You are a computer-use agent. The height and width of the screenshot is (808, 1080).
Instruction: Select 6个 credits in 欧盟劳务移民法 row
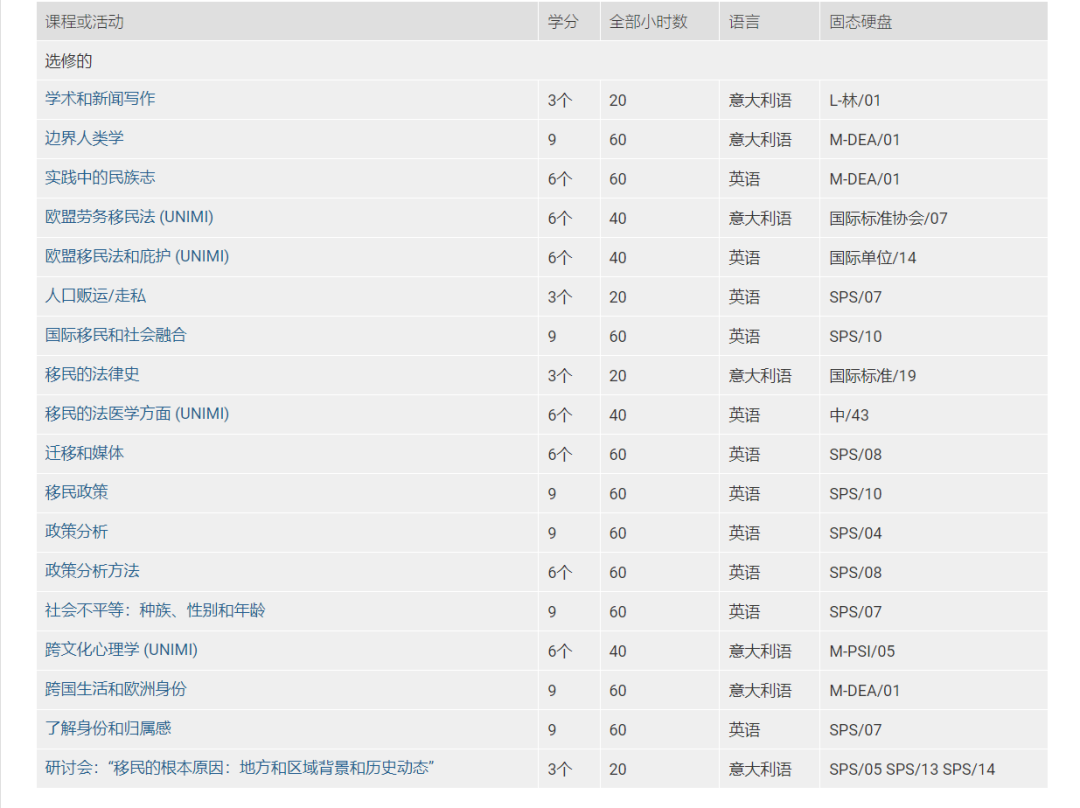tap(559, 218)
